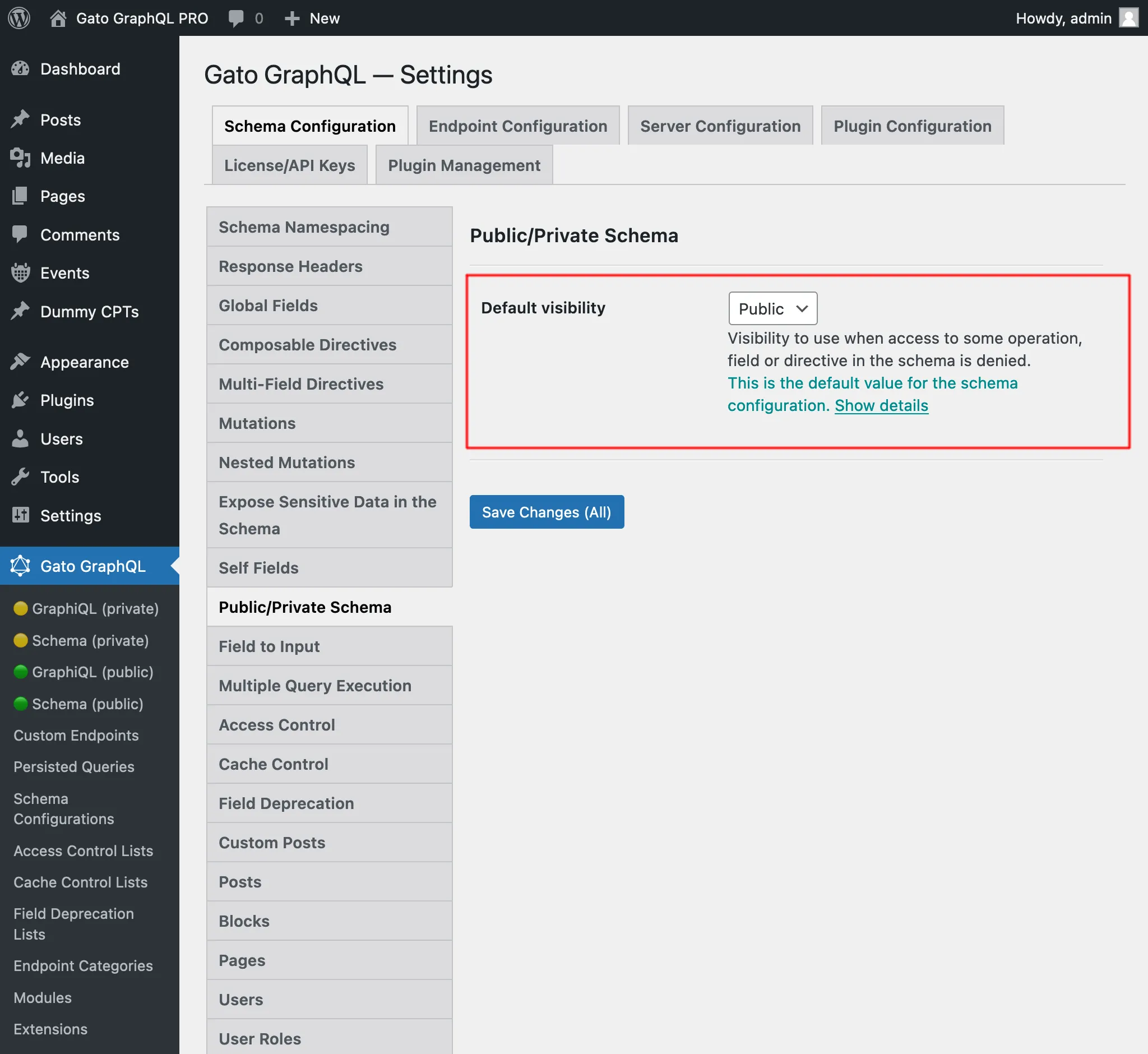1148x1054 pixels.
Task: Select the Access Control list item
Action: coord(276,724)
